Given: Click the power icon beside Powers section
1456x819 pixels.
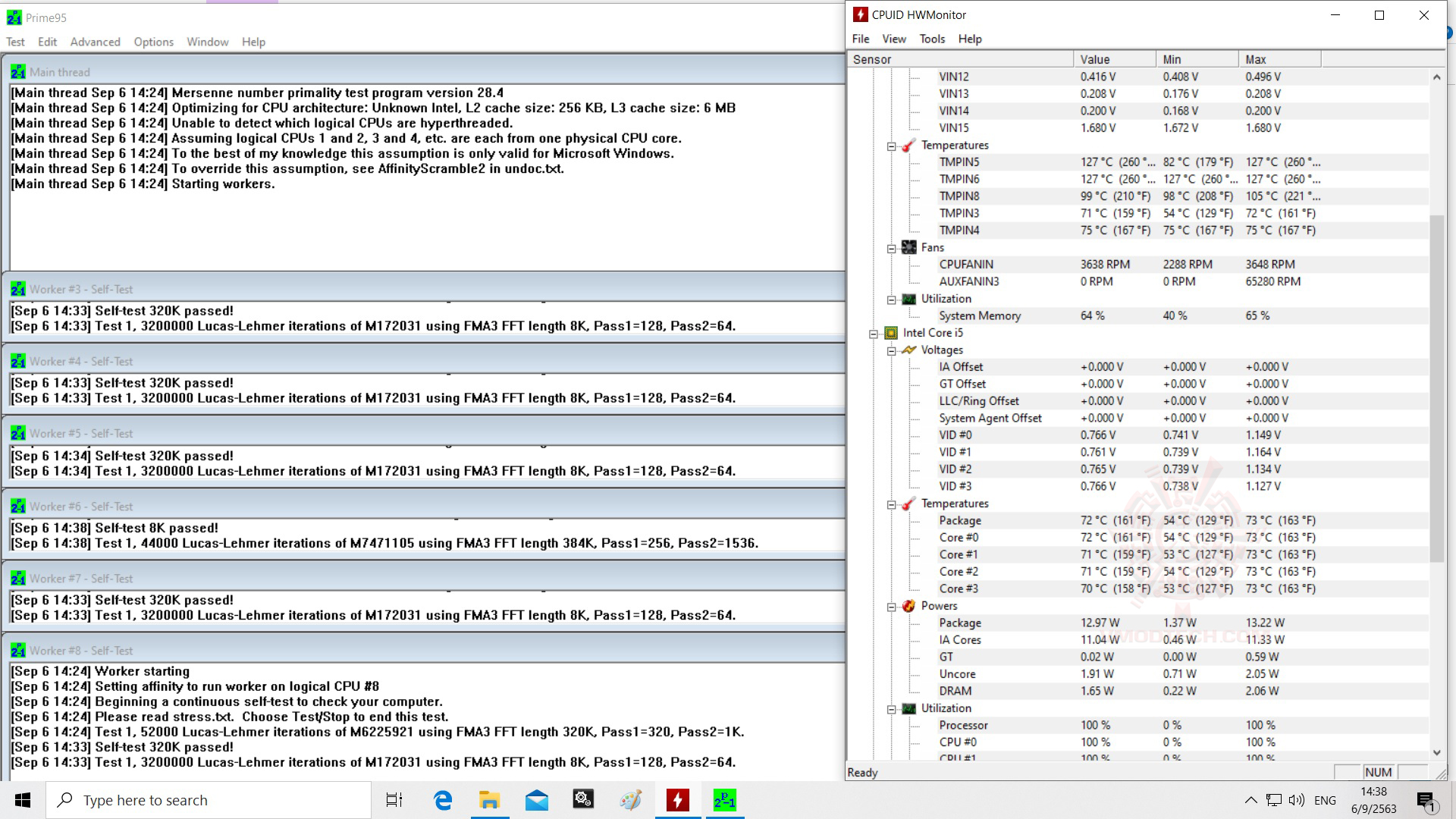Looking at the screenshot, I should click(x=908, y=606).
